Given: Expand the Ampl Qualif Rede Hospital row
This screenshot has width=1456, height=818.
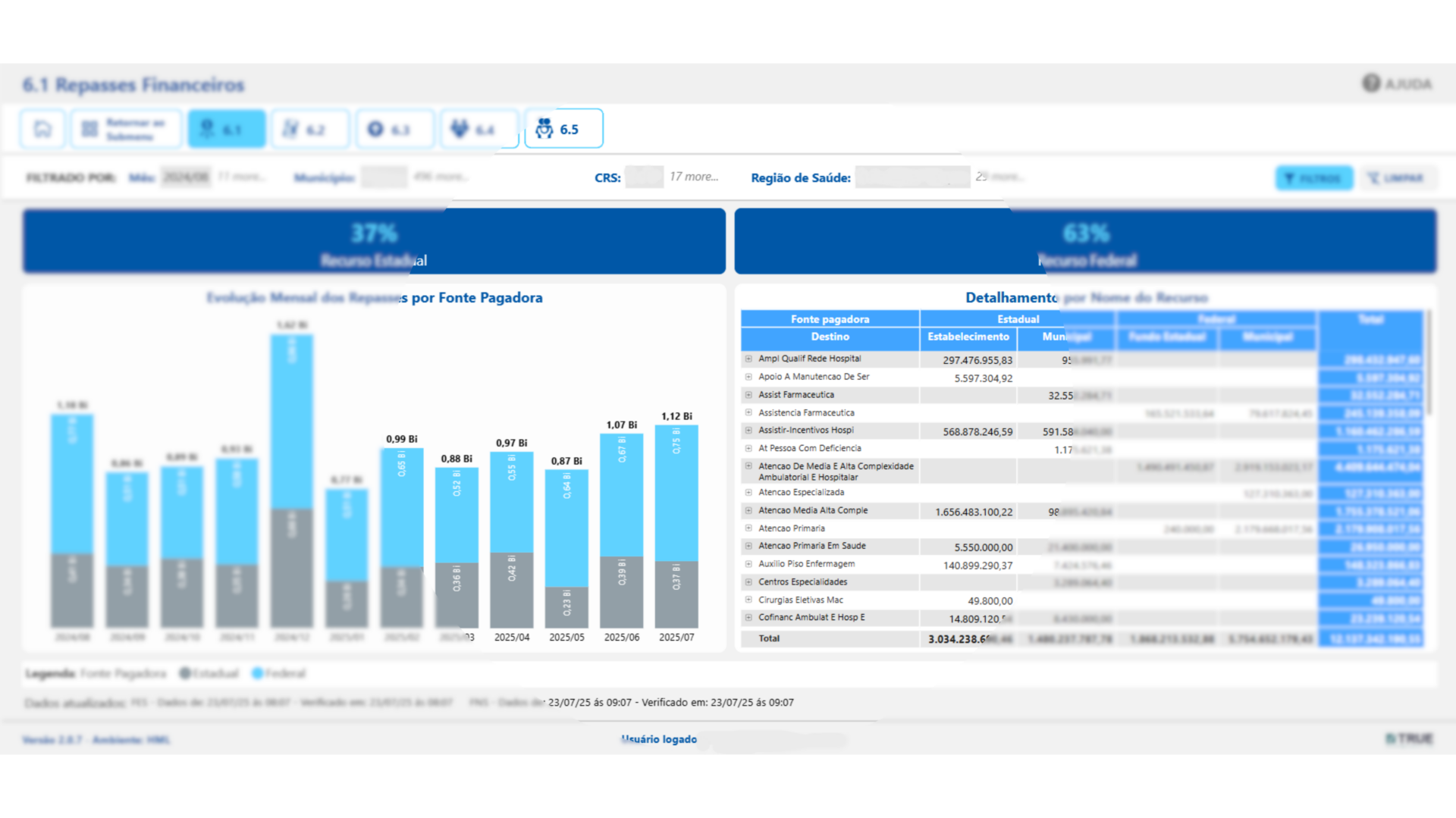Looking at the screenshot, I should pyautogui.click(x=748, y=359).
